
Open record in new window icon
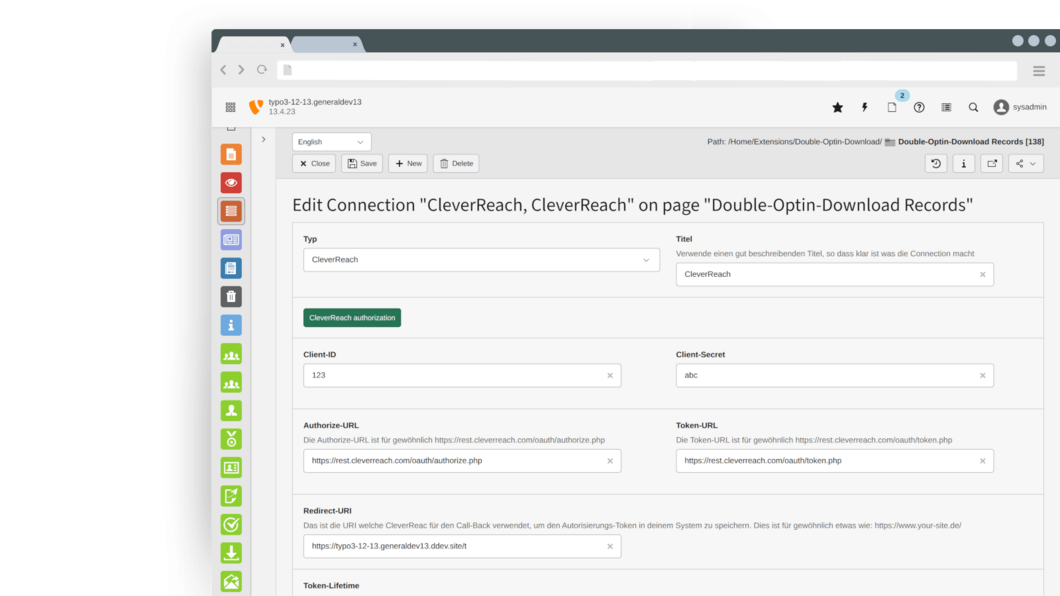pyautogui.click(x=991, y=163)
